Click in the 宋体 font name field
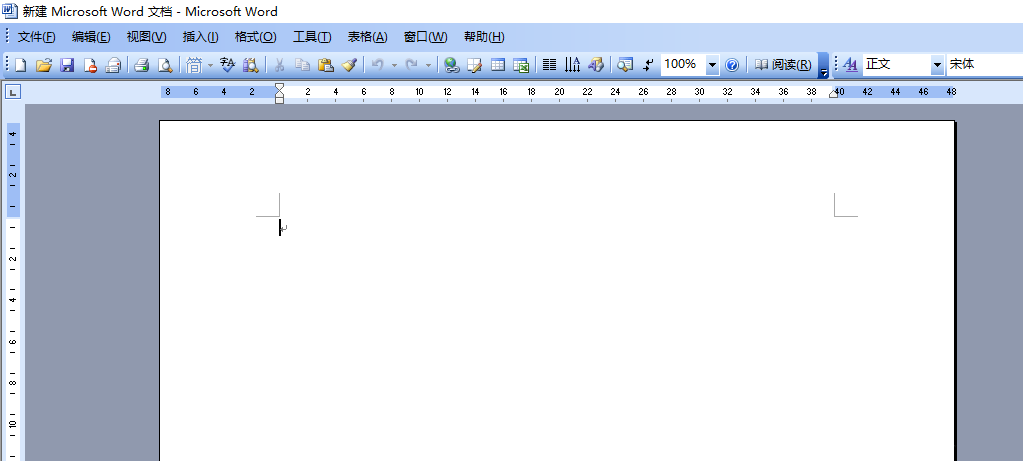The height and width of the screenshot is (461, 1023). (983, 65)
